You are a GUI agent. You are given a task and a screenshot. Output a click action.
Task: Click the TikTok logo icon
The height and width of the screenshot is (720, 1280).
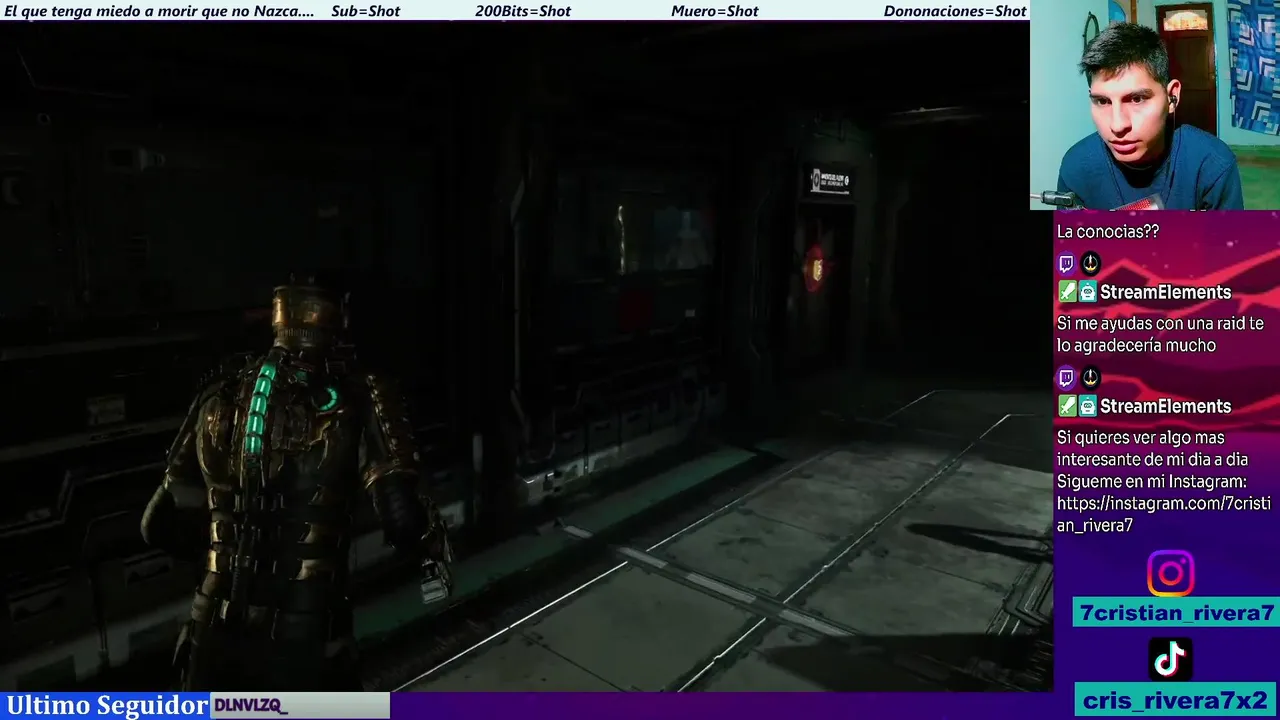(1170, 659)
